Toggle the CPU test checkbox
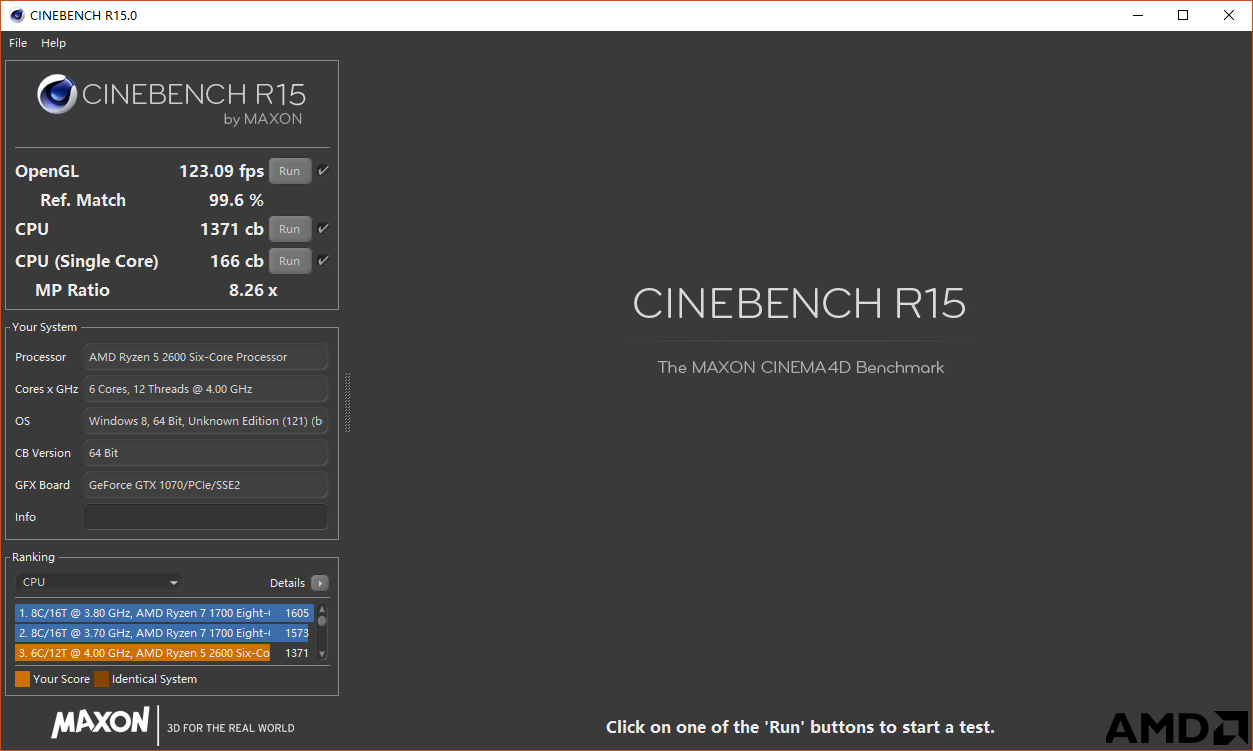The height and width of the screenshot is (751, 1253). pos(323,229)
